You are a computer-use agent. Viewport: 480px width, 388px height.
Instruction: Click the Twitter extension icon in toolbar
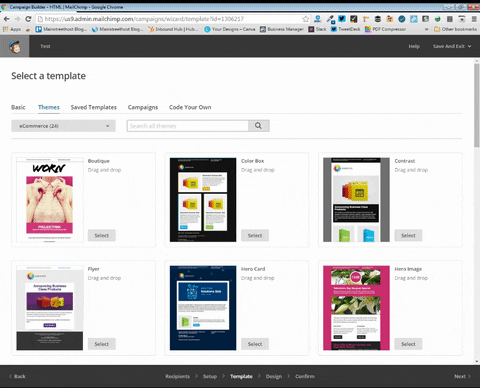coord(342,19)
